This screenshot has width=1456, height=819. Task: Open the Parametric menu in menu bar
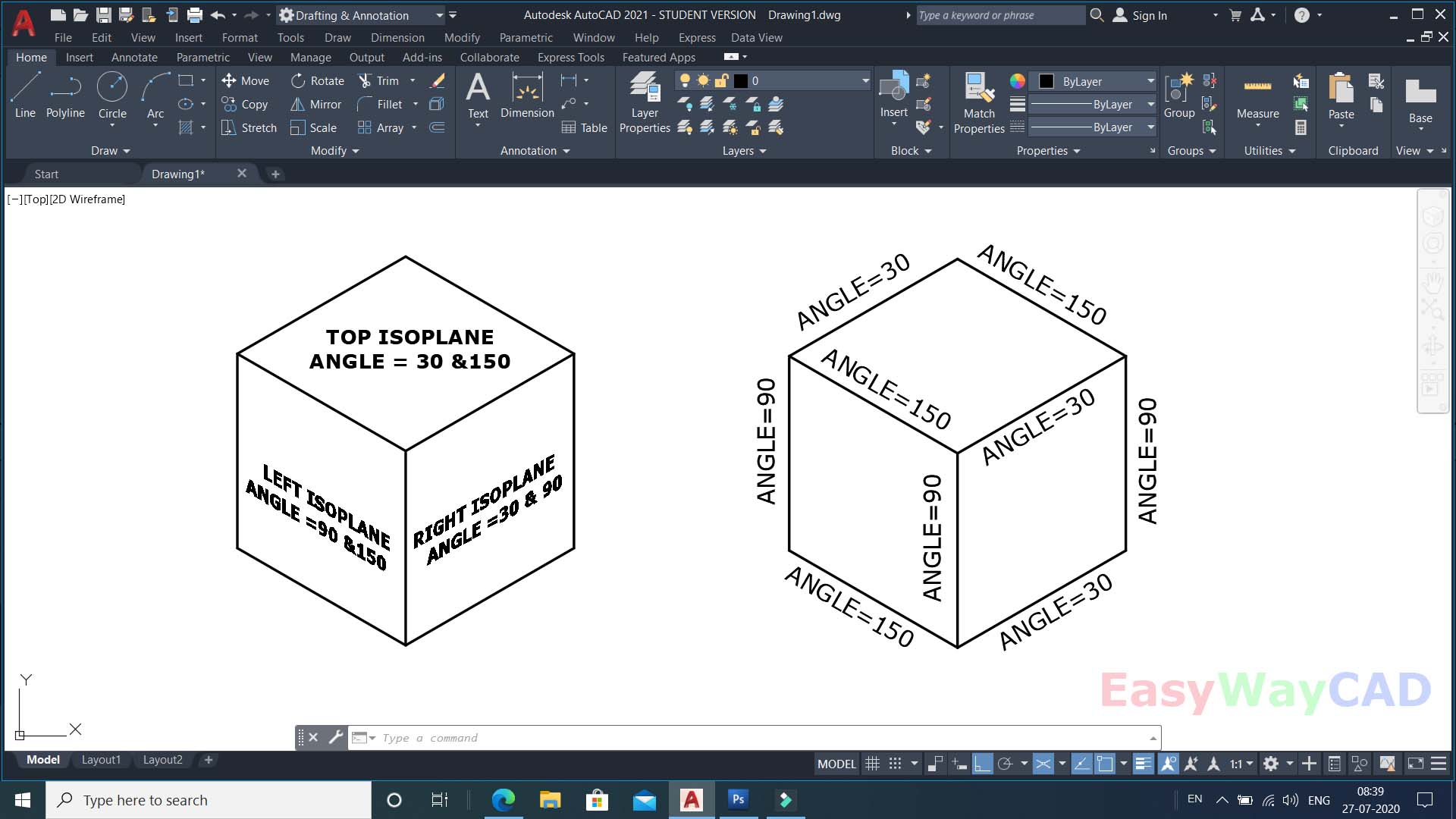[x=526, y=37]
